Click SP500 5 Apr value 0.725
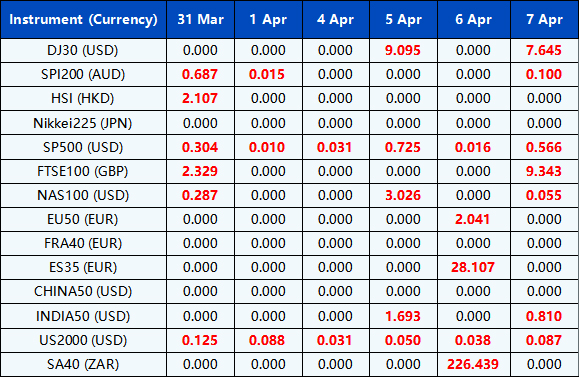Viewport: 579px width, 377px height. pos(403,147)
